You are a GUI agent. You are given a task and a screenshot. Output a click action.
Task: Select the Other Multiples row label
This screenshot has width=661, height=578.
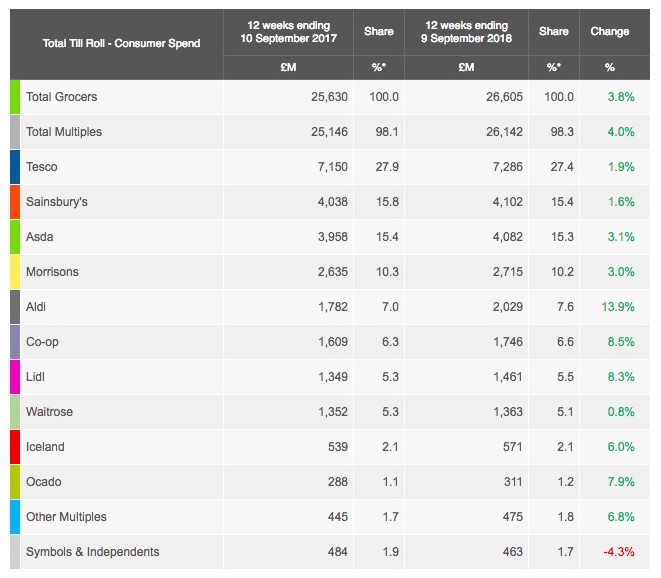click(66, 517)
